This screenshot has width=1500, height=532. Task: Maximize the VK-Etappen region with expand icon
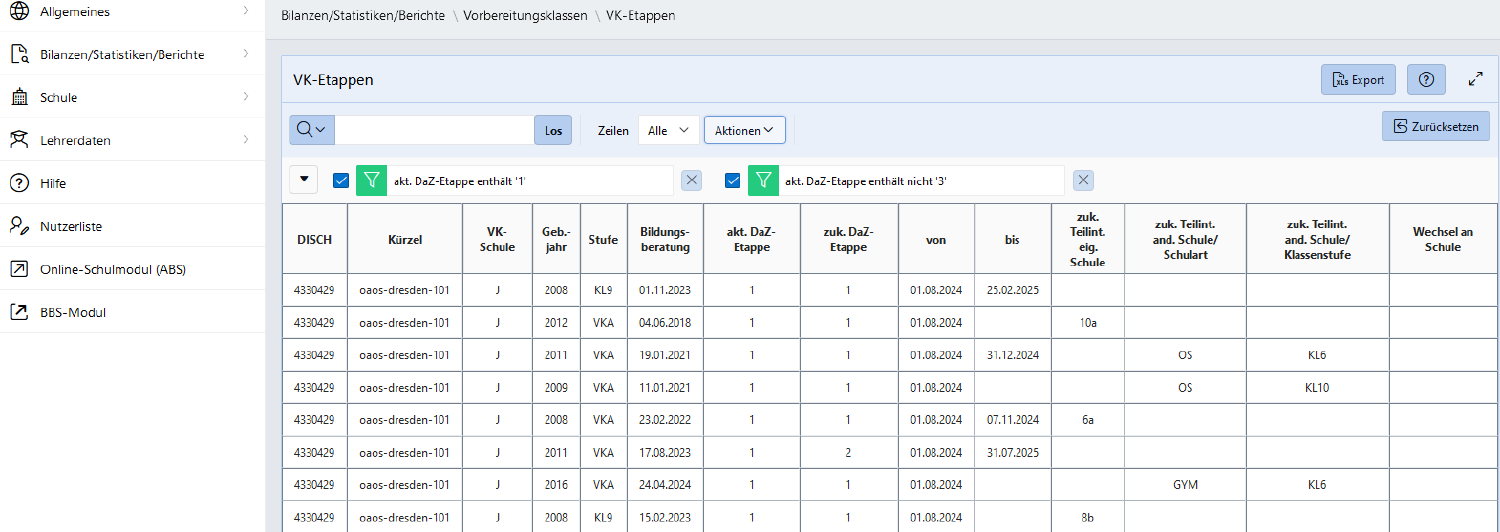[x=1475, y=80]
